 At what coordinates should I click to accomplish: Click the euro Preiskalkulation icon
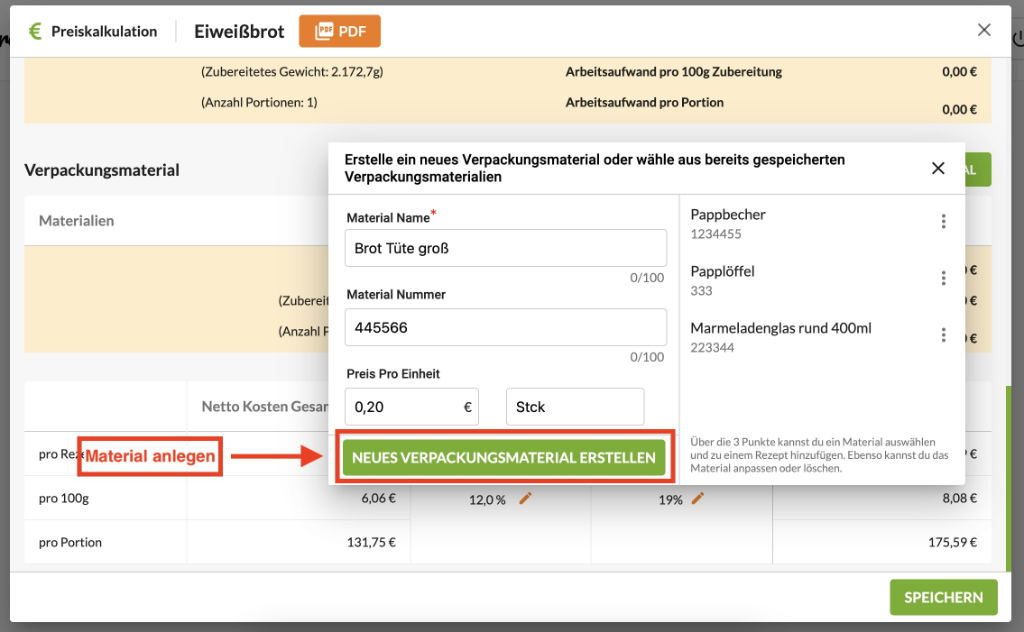click(36, 31)
